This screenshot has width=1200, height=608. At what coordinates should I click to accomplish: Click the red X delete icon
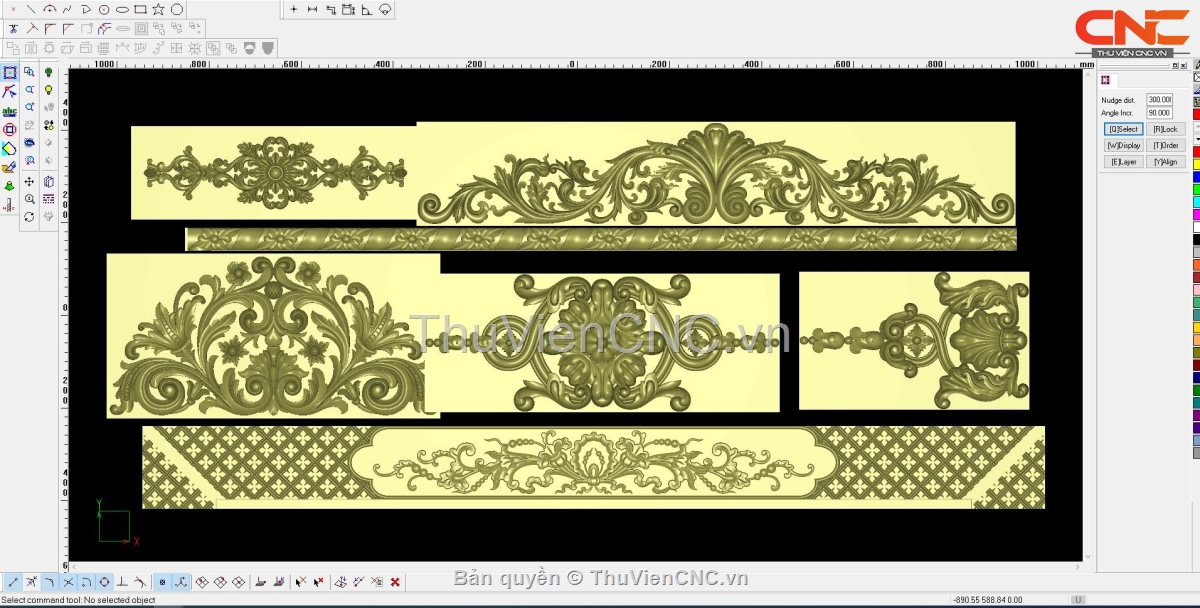coord(395,582)
